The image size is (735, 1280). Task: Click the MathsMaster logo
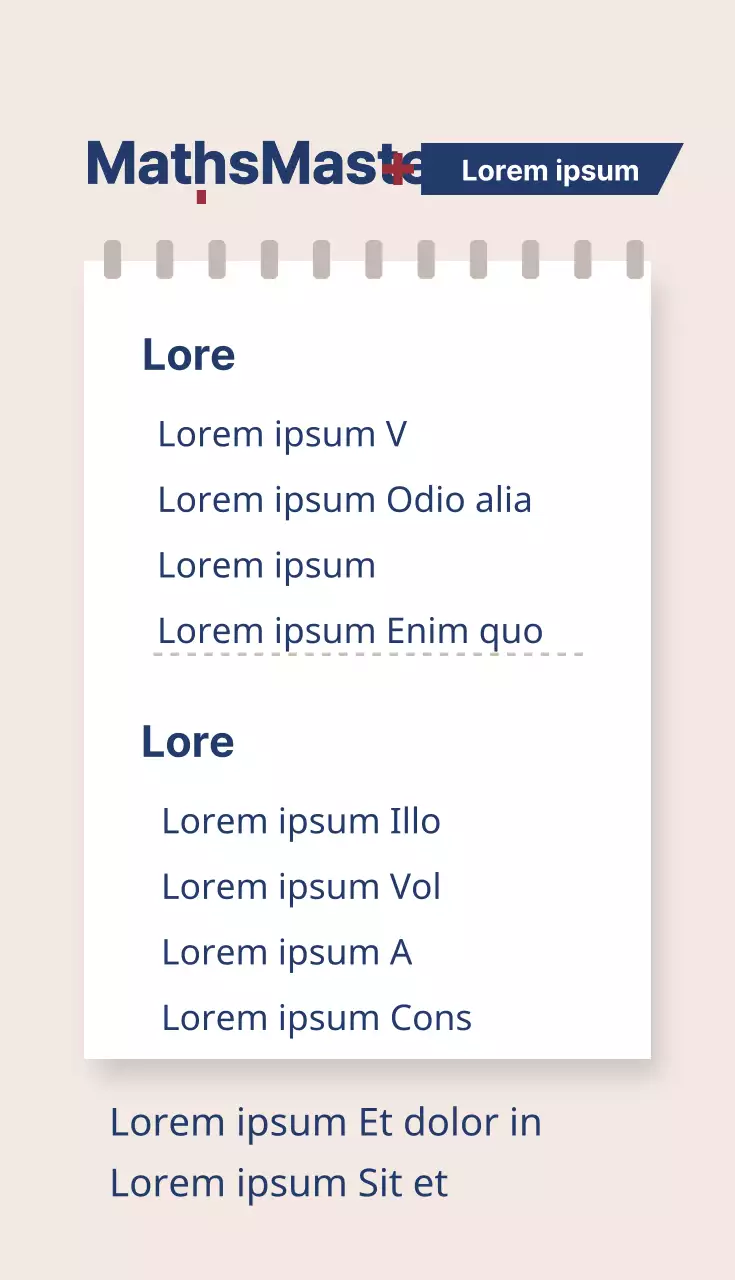click(x=250, y=165)
